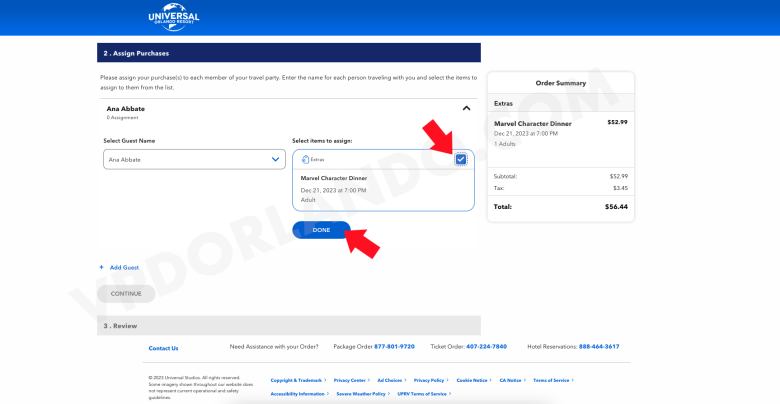Click 'Dec 21, 2023 at 7:00 PM' in item card
The image size is (780, 404).
click(333, 191)
